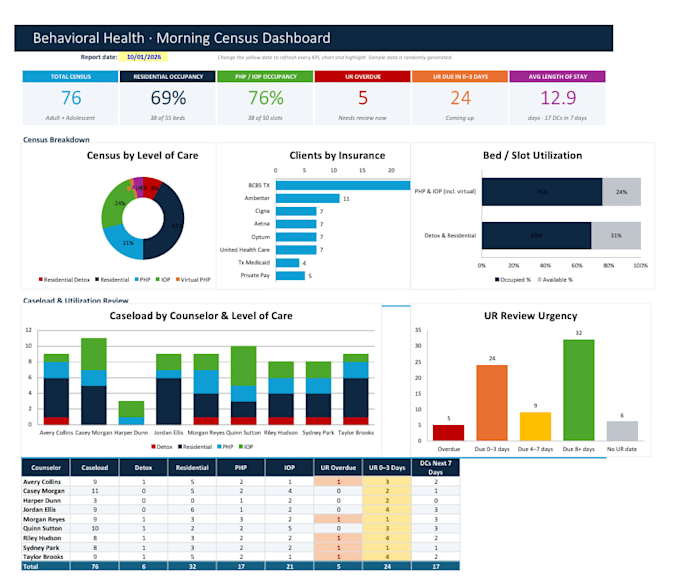Click the gray No UR date bar
680x583 pixels.
click(622, 431)
